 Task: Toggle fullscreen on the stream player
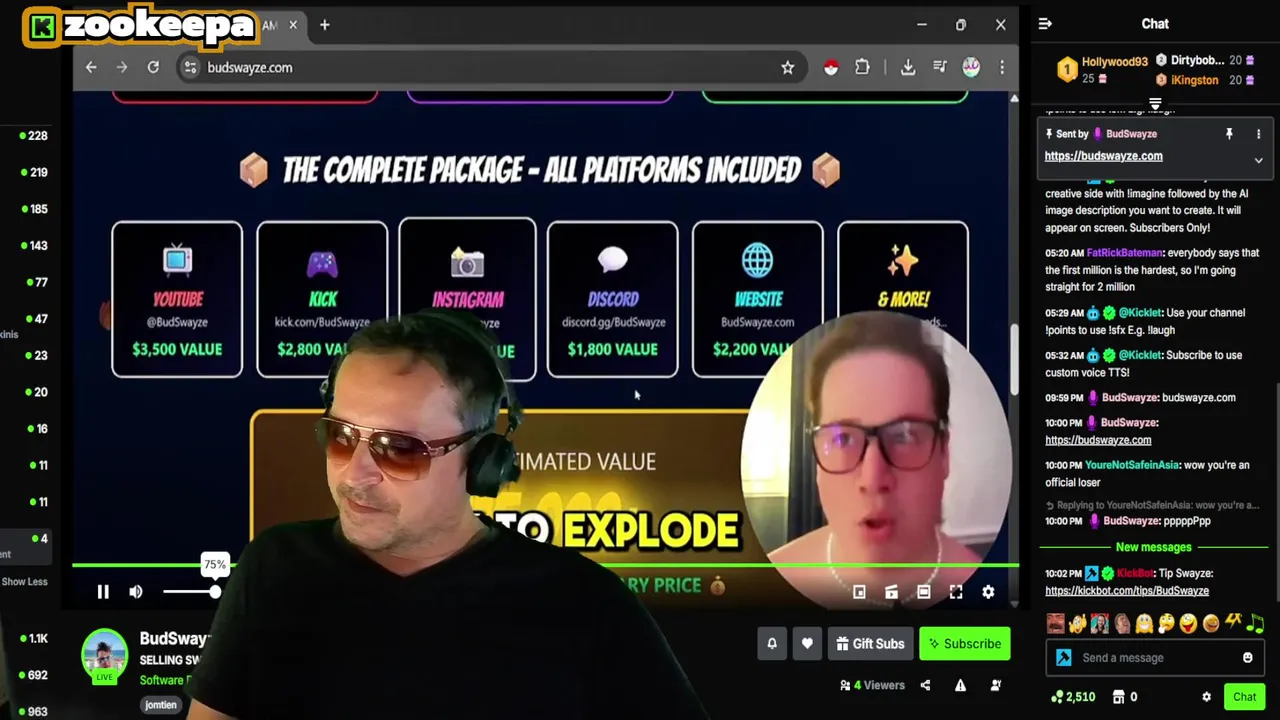[x=956, y=592]
